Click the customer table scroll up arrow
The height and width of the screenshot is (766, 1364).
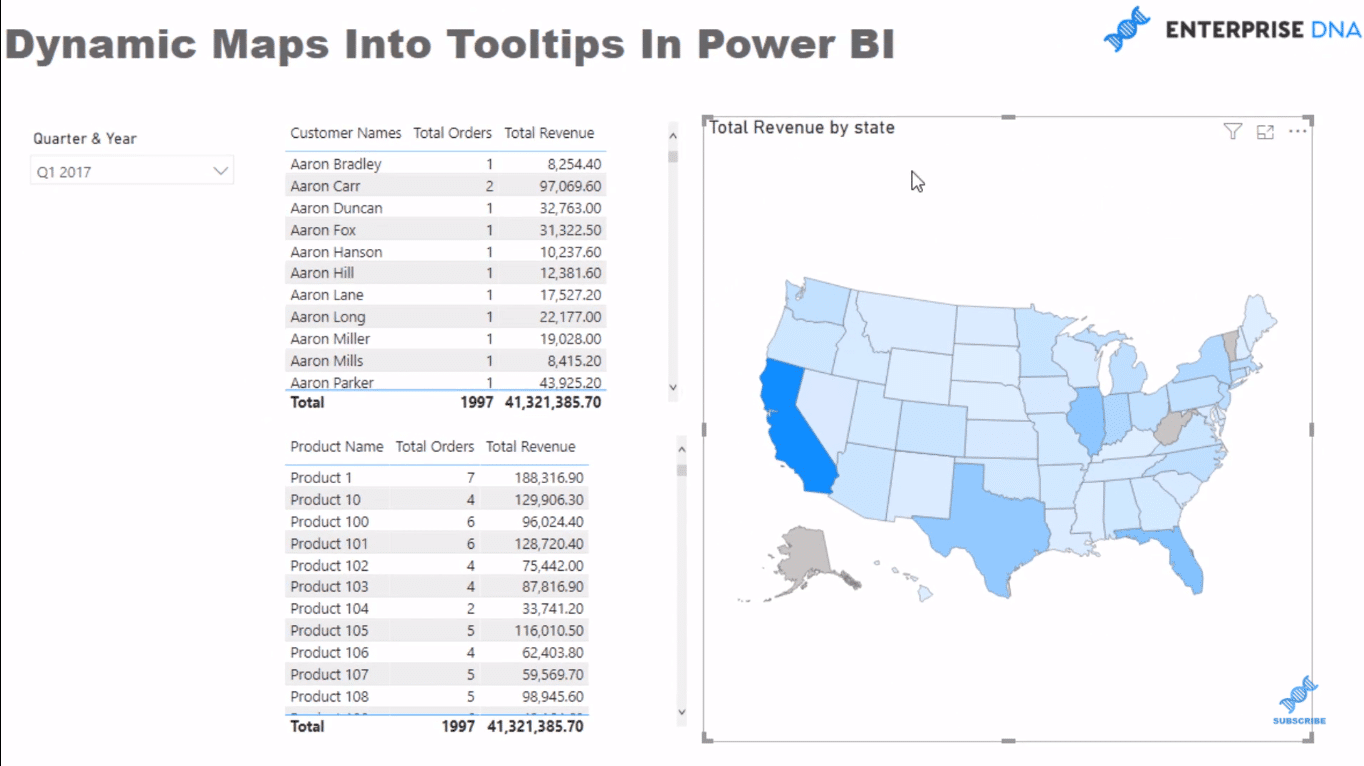[673, 136]
